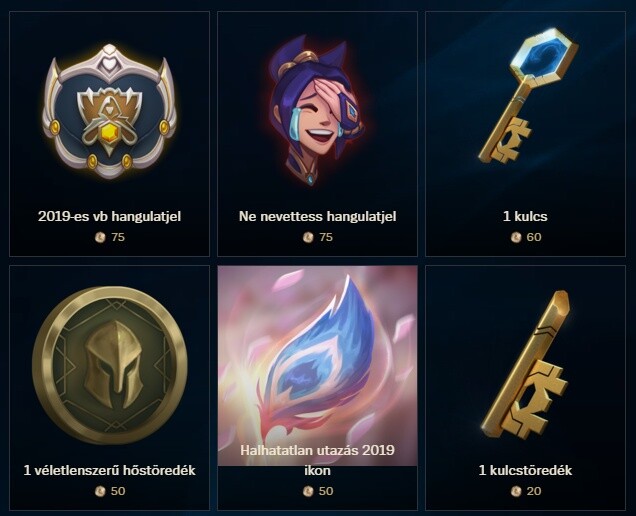Click the golden key with blue gem

pyautogui.click(x=528, y=96)
